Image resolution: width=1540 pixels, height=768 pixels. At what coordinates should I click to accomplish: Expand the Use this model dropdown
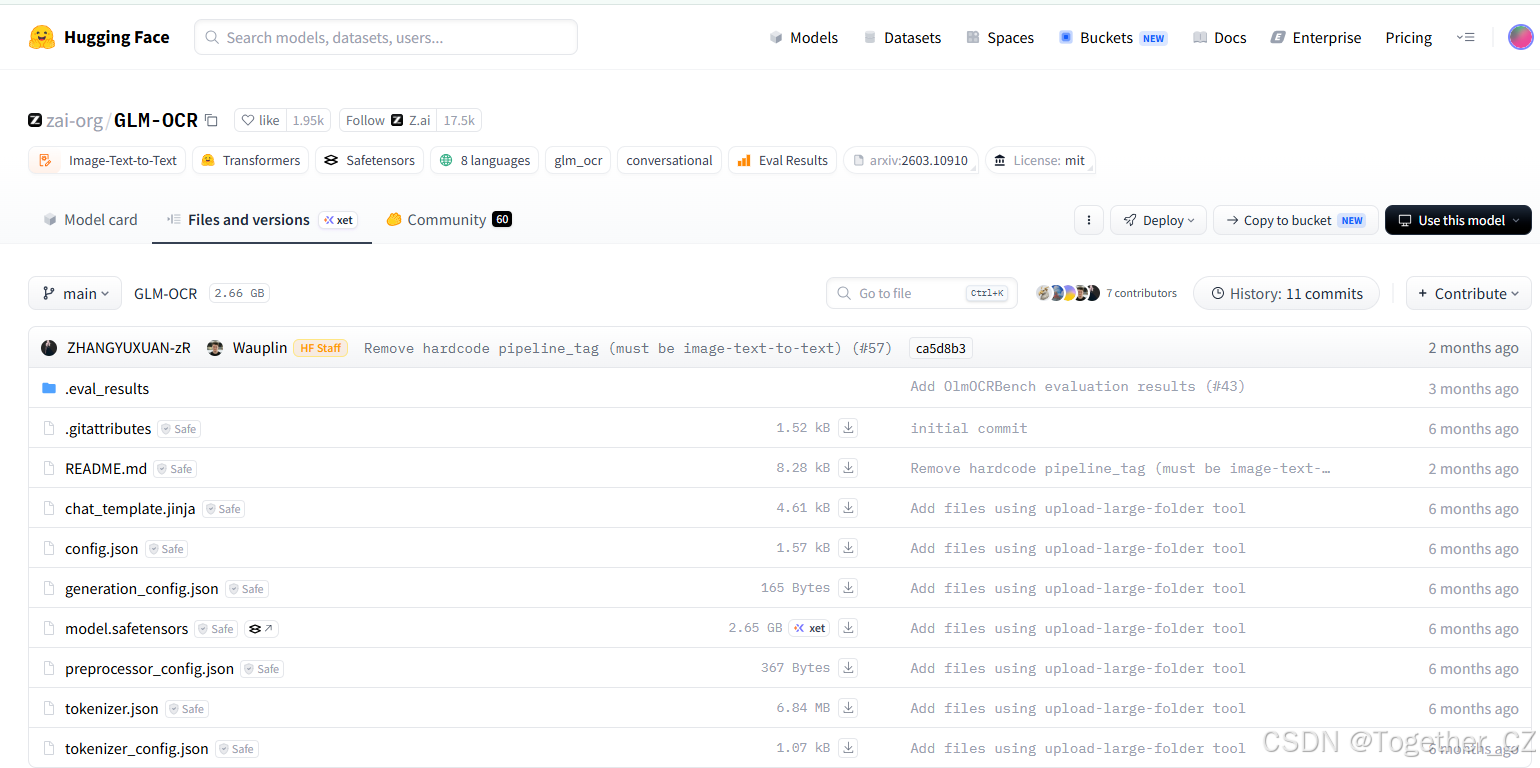point(1458,220)
